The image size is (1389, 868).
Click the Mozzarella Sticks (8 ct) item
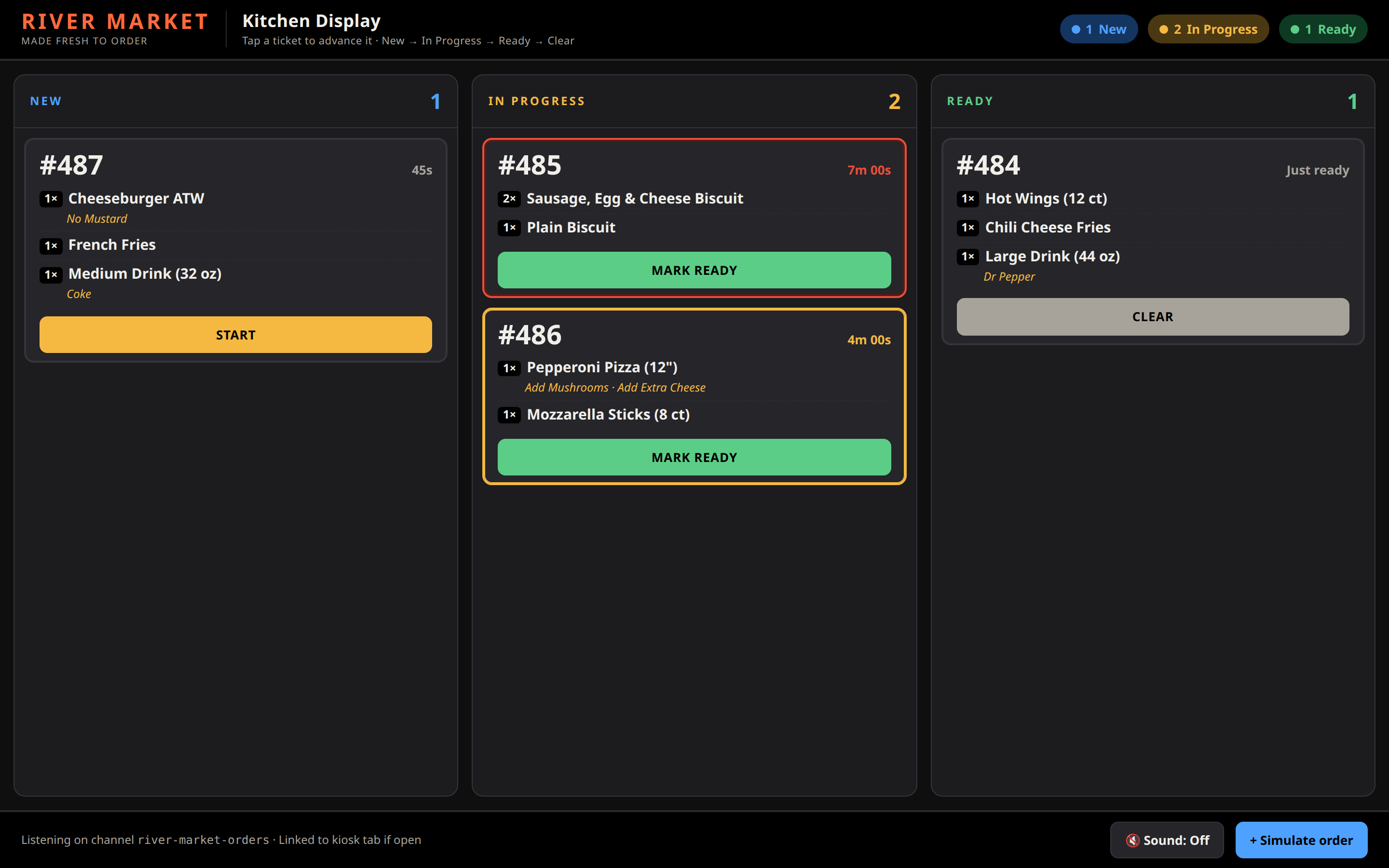click(x=608, y=414)
